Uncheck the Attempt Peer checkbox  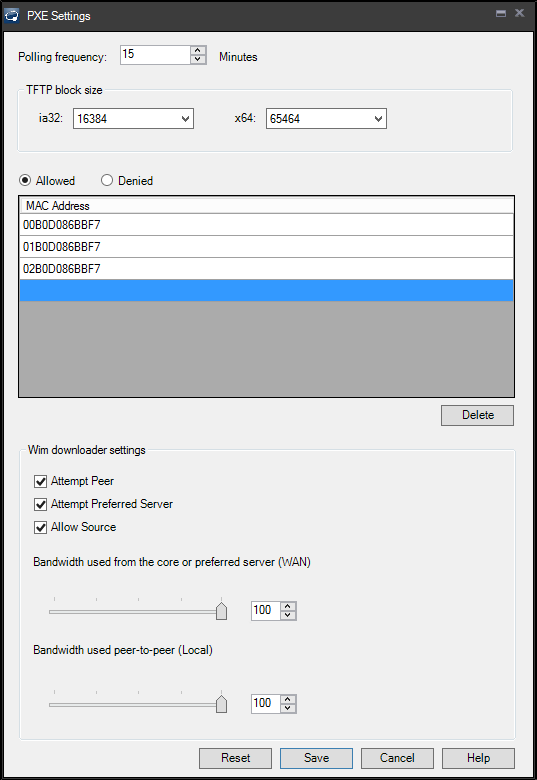(x=40, y=481)
